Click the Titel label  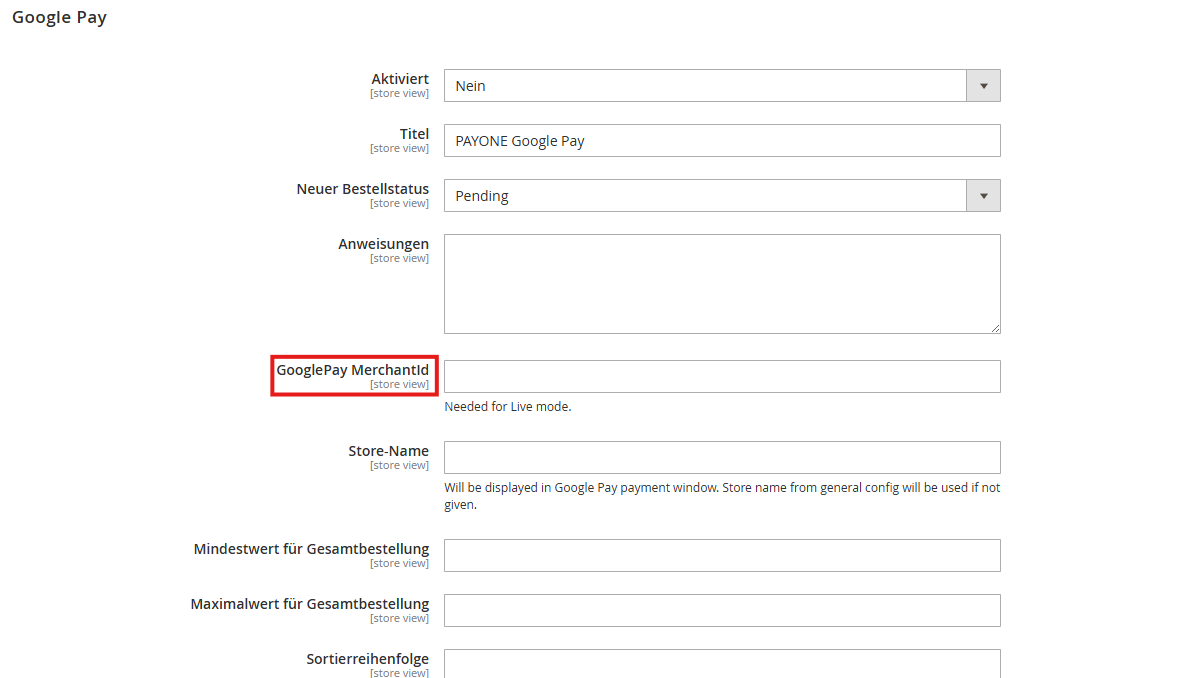(414, 134)
